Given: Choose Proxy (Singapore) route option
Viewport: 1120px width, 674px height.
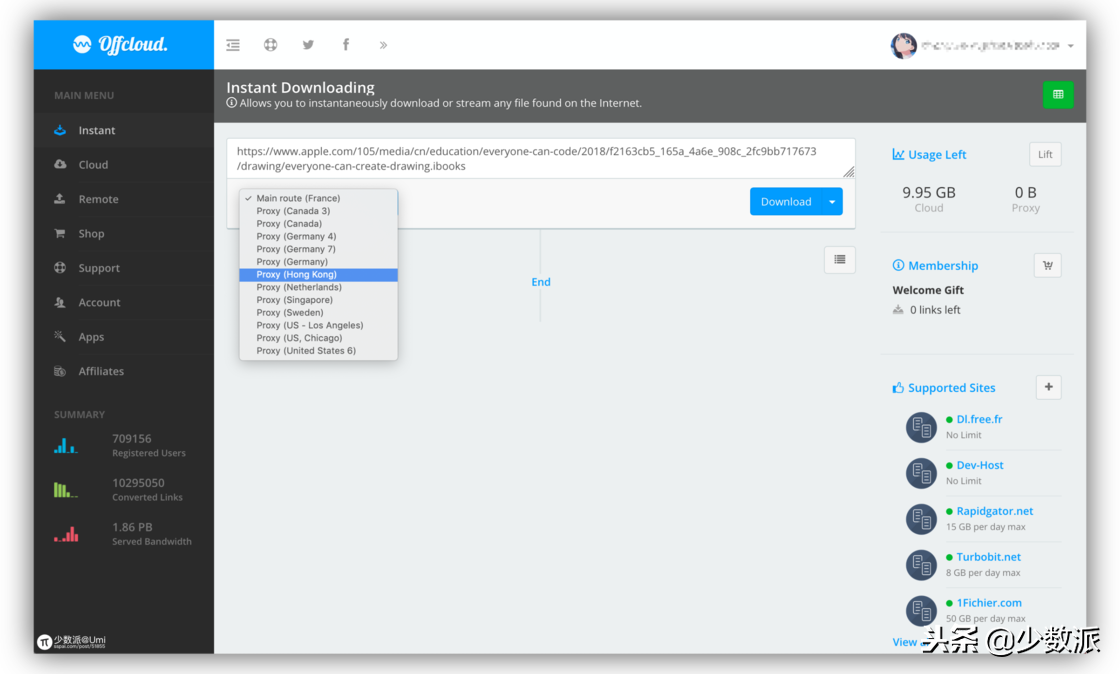Looking at the screenshot, I should point(294,300).
